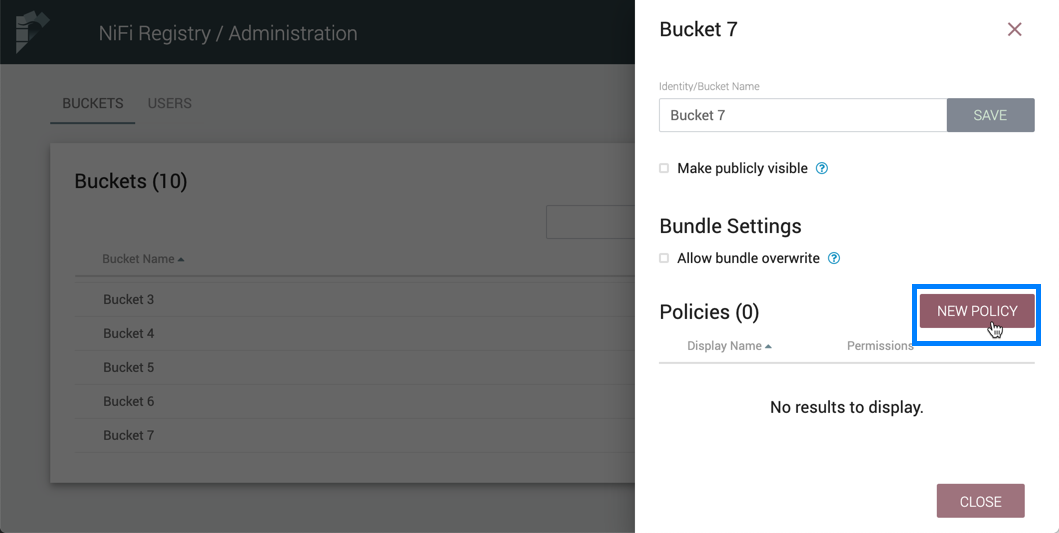1059x533 pixels.
Task: Toggle Allow bundle overwrite checkbox
Action: pos(664,259)
